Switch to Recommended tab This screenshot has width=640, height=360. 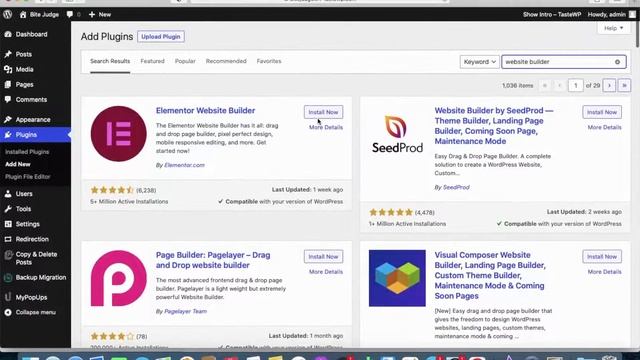click(226, 61)
